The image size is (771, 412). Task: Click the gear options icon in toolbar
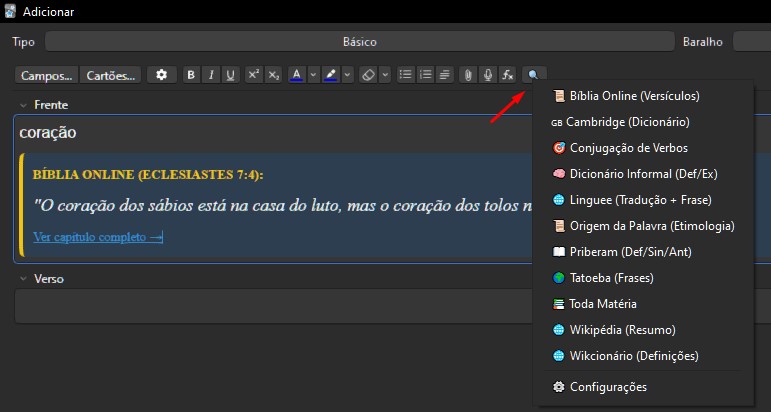point(162,75)
